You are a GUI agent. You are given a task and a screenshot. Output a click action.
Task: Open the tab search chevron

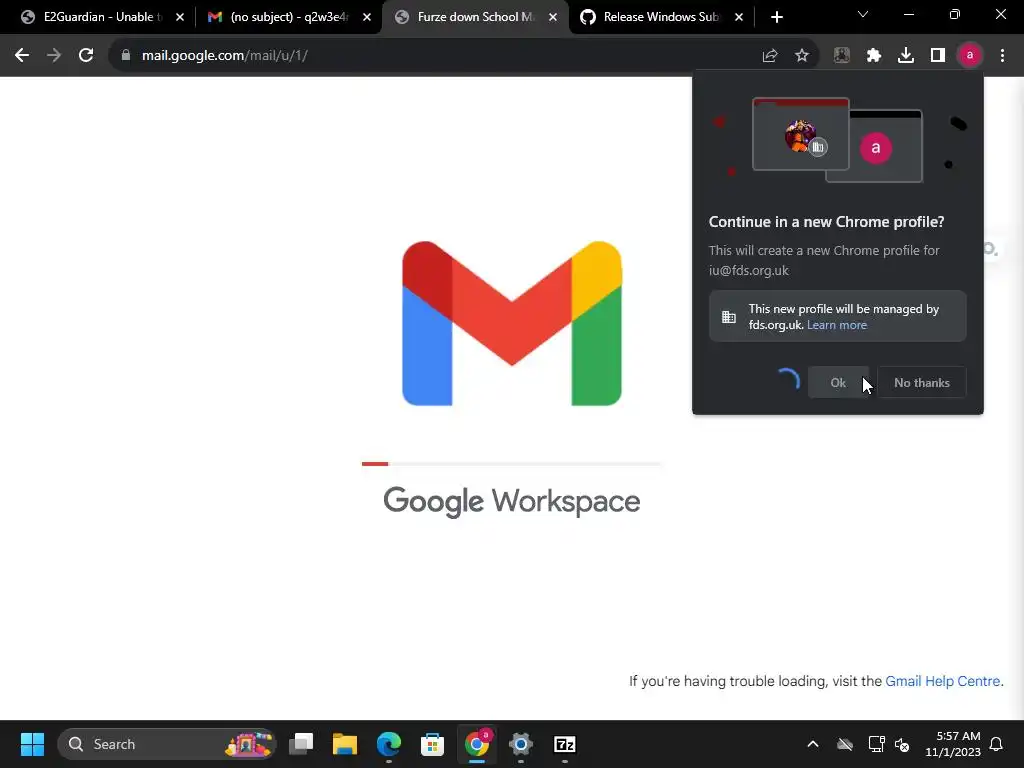click(x=863, y=14)
